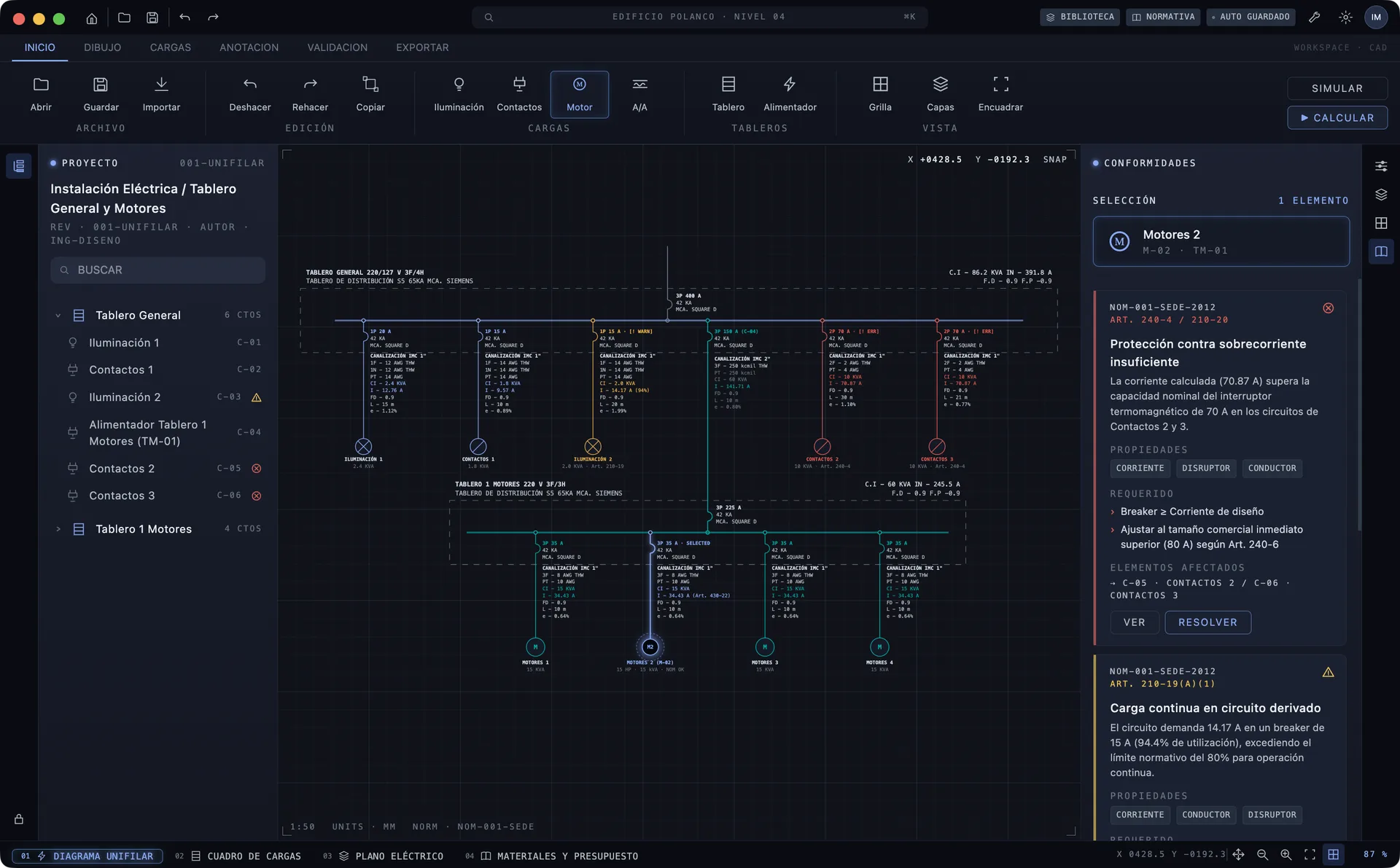This screenshot has height=868, width=1400.
Task: Toggle the conformidades book panel icon
Action: coord(1381,251)
